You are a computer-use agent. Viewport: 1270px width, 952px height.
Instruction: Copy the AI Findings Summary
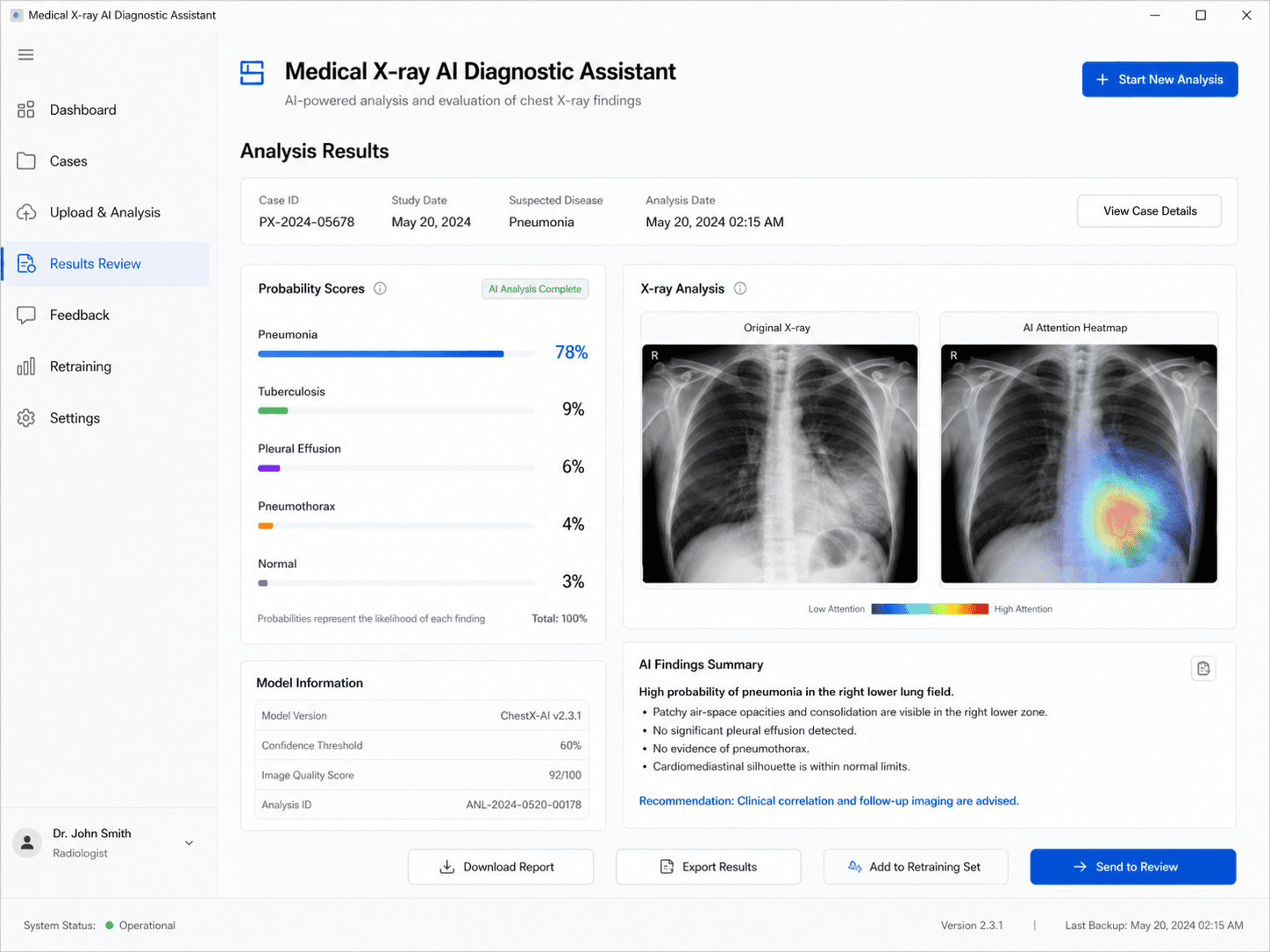click(1203, 669)
